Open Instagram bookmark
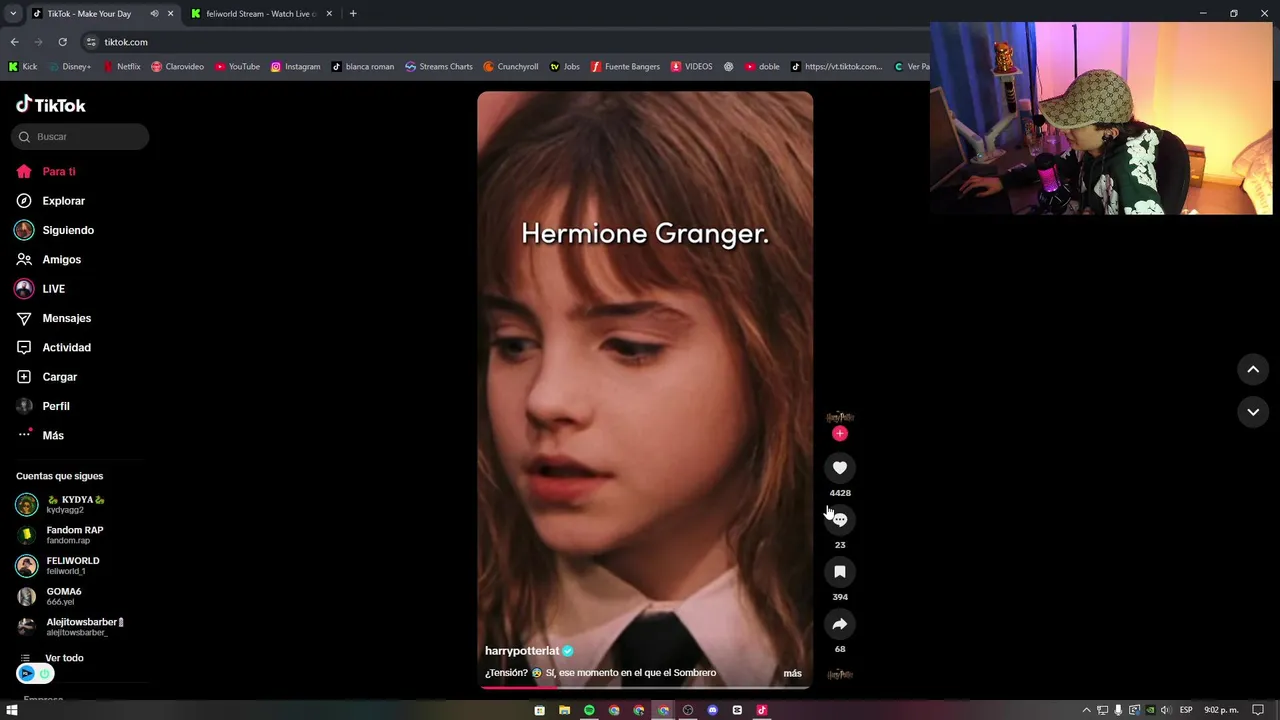Image resolution: width=1280 pixels, height=720 pixels. pos(295,67)
